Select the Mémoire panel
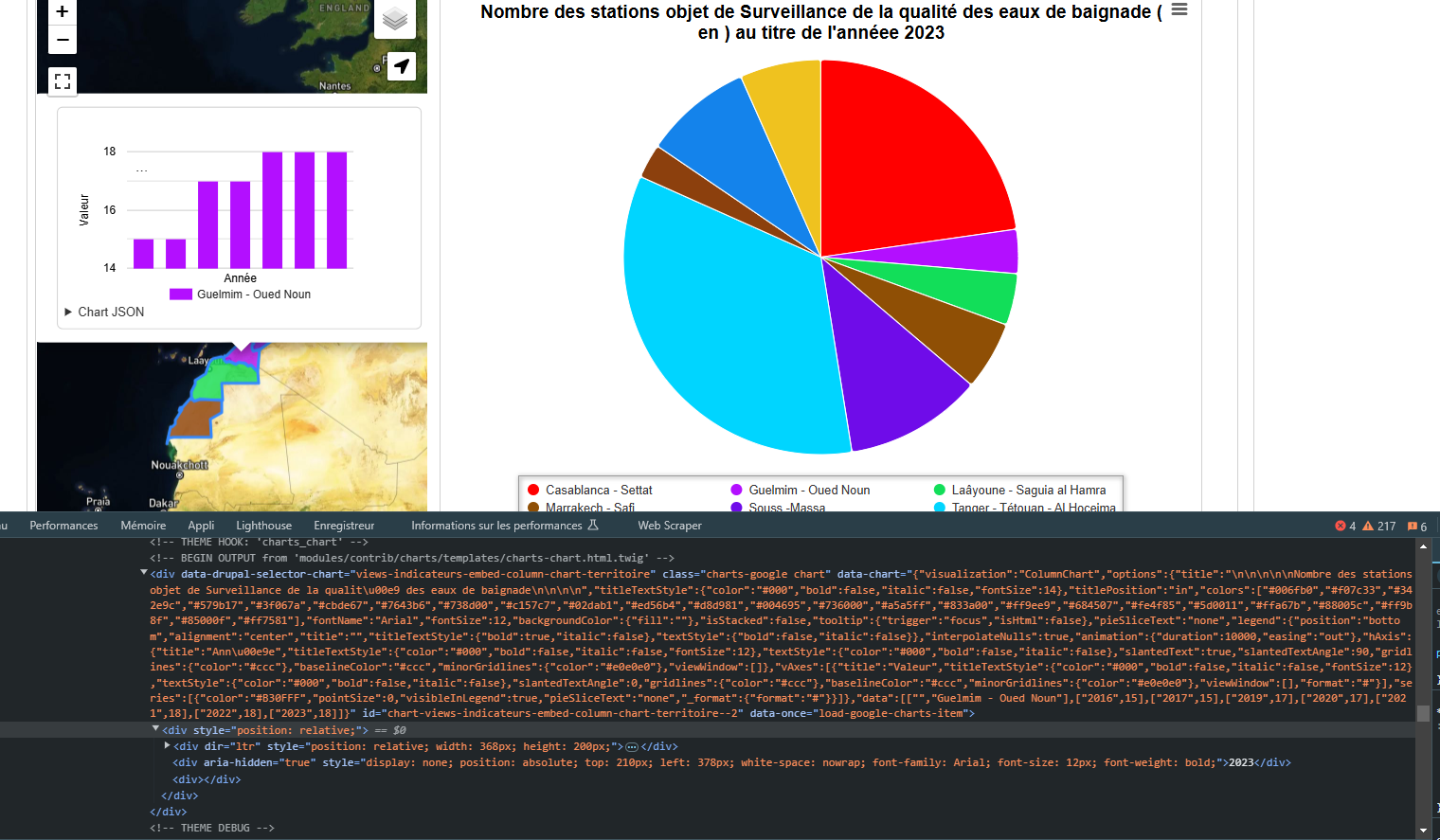The width and height of the screenshot is (1440, 840). tap(143, 525)
